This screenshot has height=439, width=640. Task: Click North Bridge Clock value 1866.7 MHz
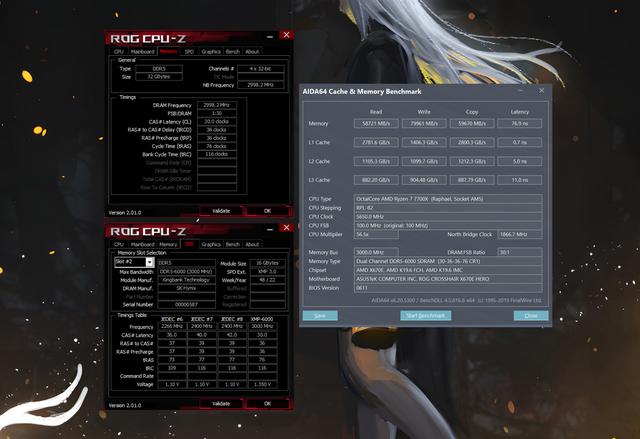pos(520,234)
